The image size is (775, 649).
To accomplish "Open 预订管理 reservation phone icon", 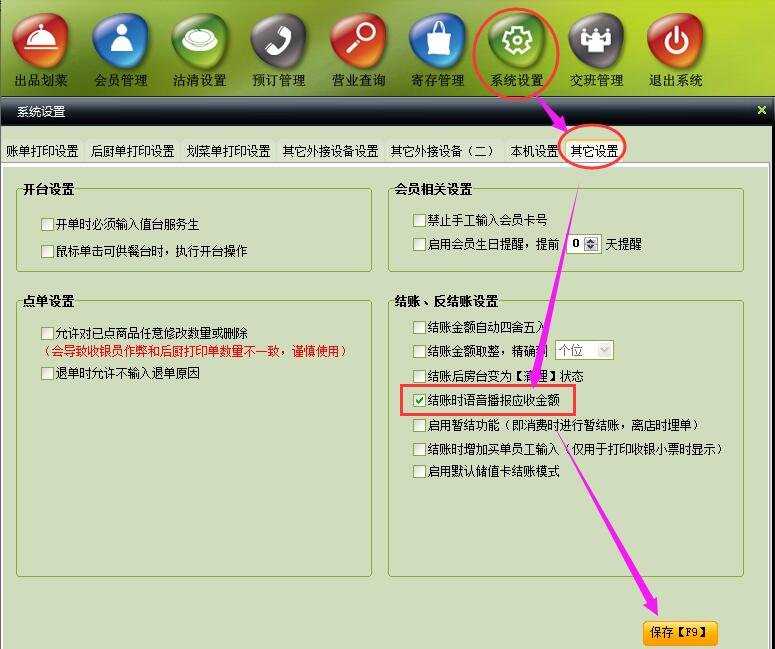I will pos(278,42).
